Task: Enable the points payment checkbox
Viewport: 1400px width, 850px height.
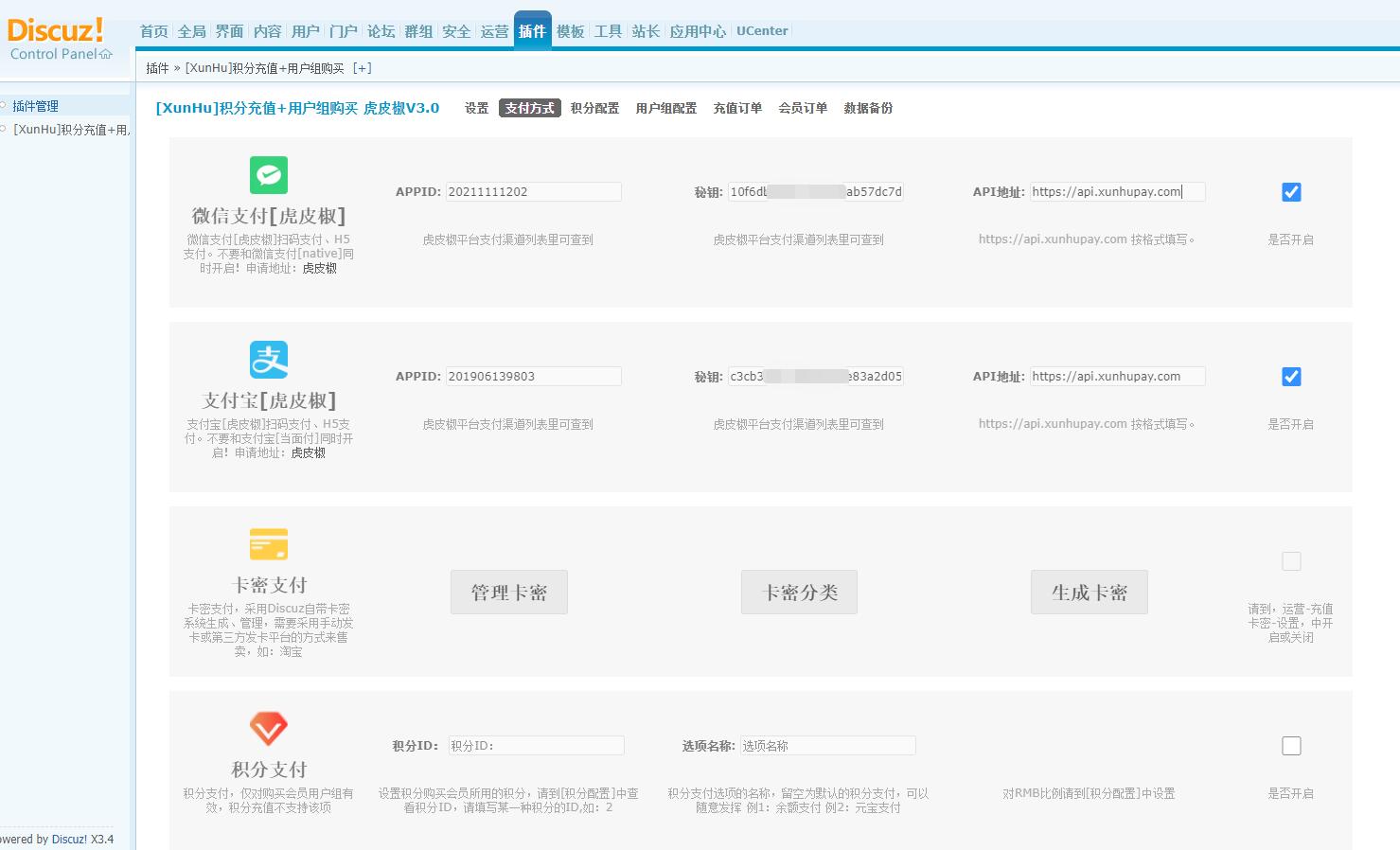Action: click(x=1291, y=746)
